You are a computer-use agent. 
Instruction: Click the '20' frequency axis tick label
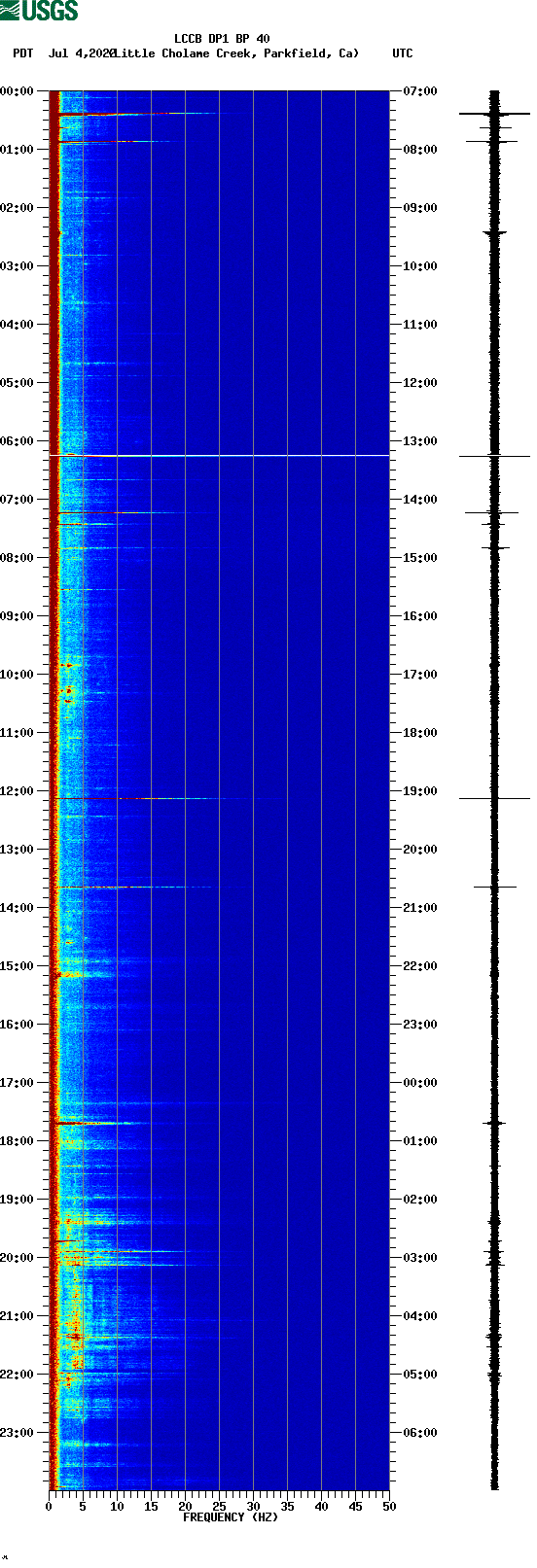[x=185, y=1507]
